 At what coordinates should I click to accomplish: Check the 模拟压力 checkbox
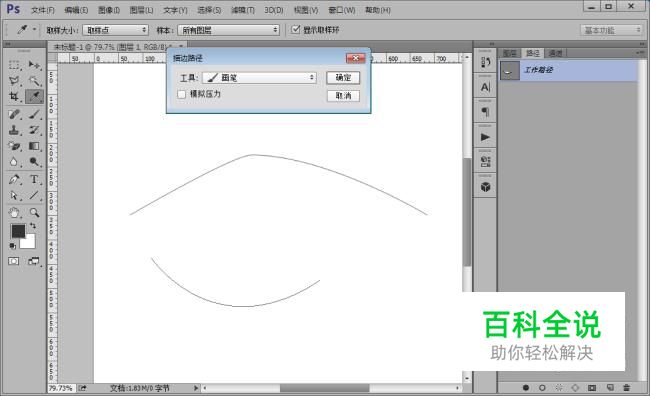tap(182, 94)
